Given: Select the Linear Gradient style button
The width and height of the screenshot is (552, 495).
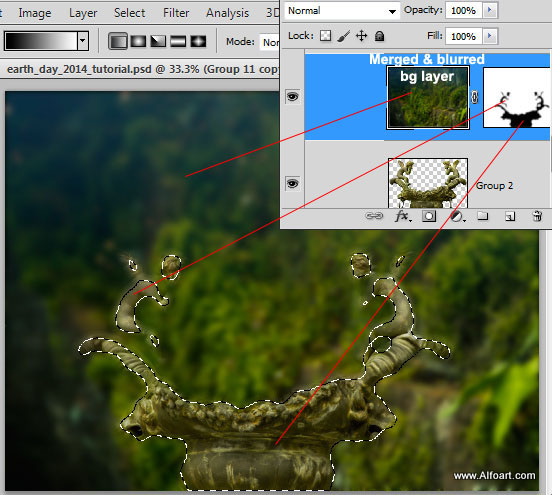Looking at the screenshot, I should click(x=118, y=42).
